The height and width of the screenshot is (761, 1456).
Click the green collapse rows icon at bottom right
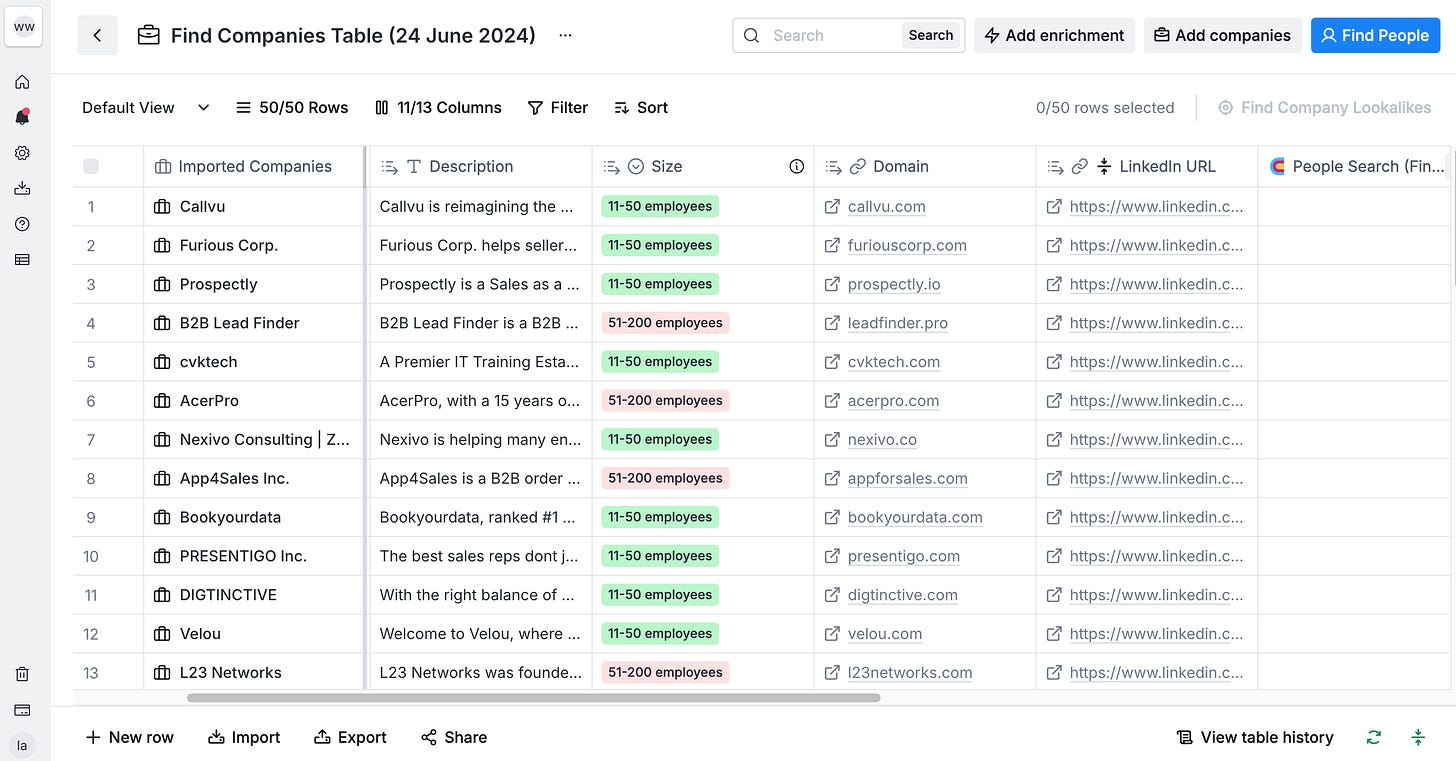(x=1418, y=737)
